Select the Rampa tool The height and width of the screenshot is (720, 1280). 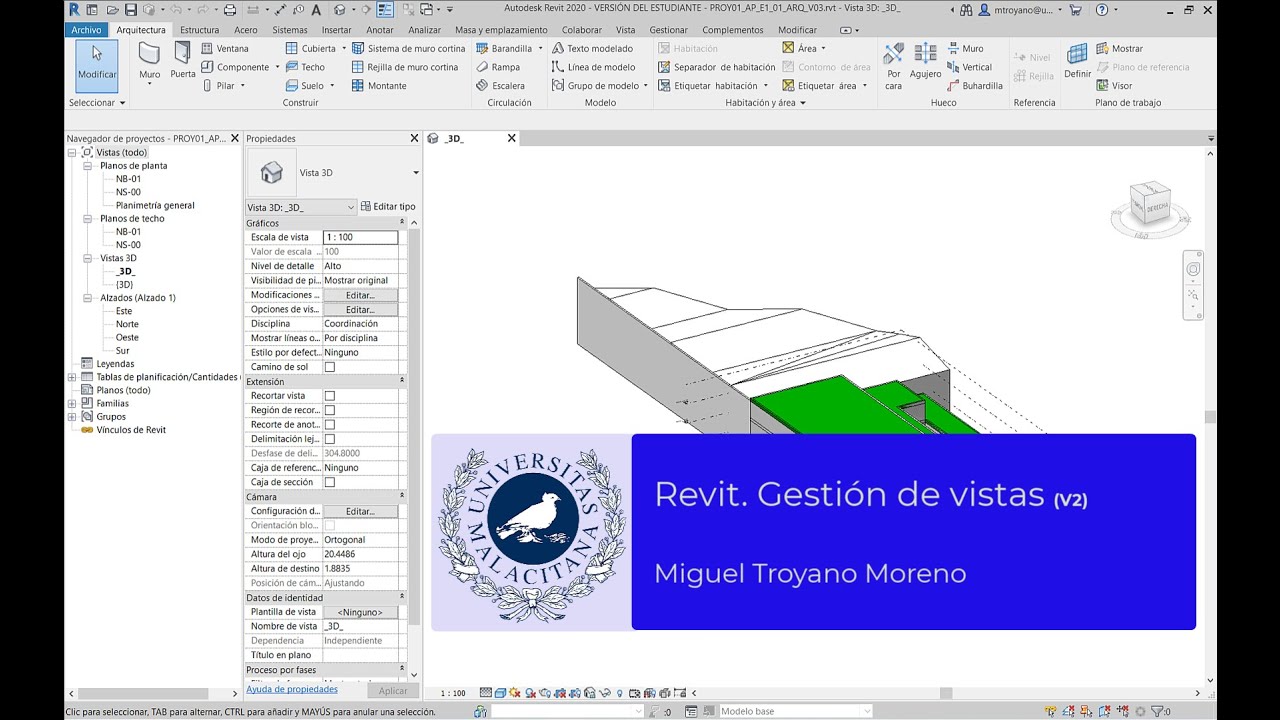[x=498, y=67]
